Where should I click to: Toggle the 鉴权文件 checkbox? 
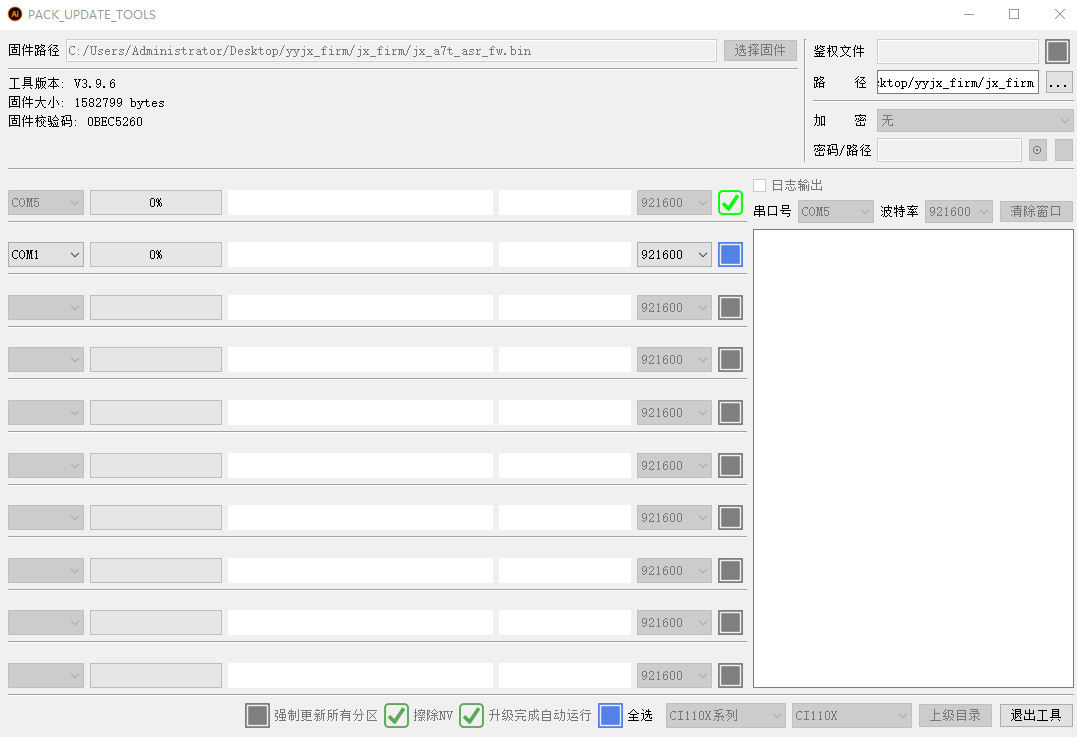[x=1057, y=51]
